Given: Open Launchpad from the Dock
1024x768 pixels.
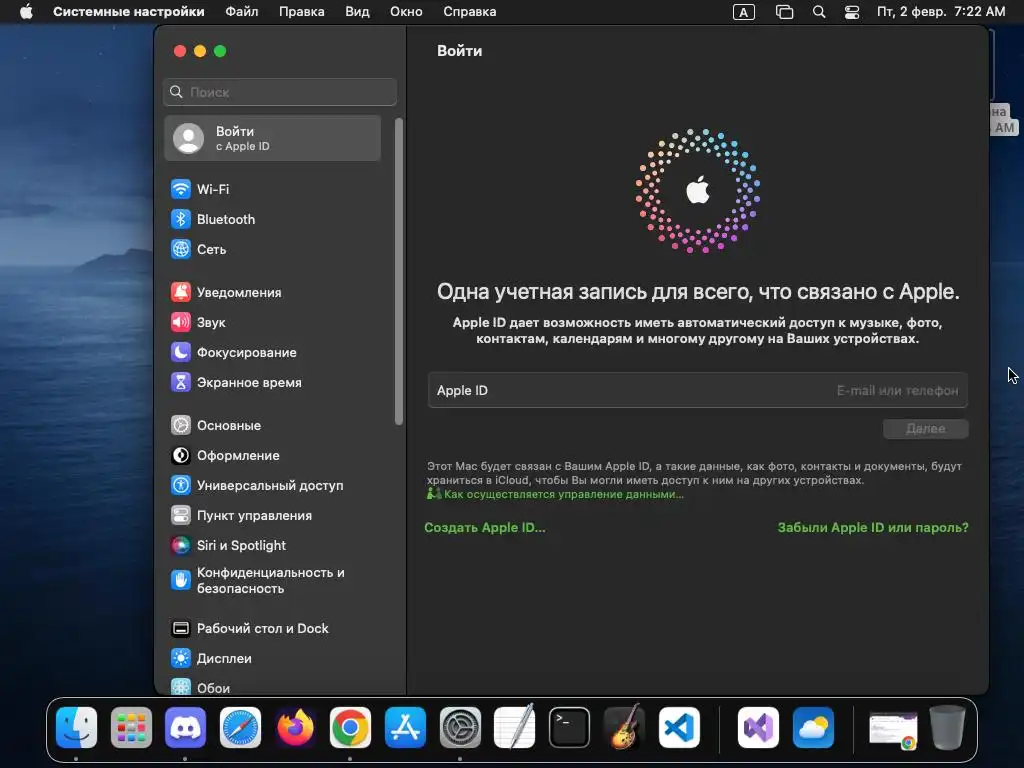Looking at the screenshot, I should tap(131, 728).
